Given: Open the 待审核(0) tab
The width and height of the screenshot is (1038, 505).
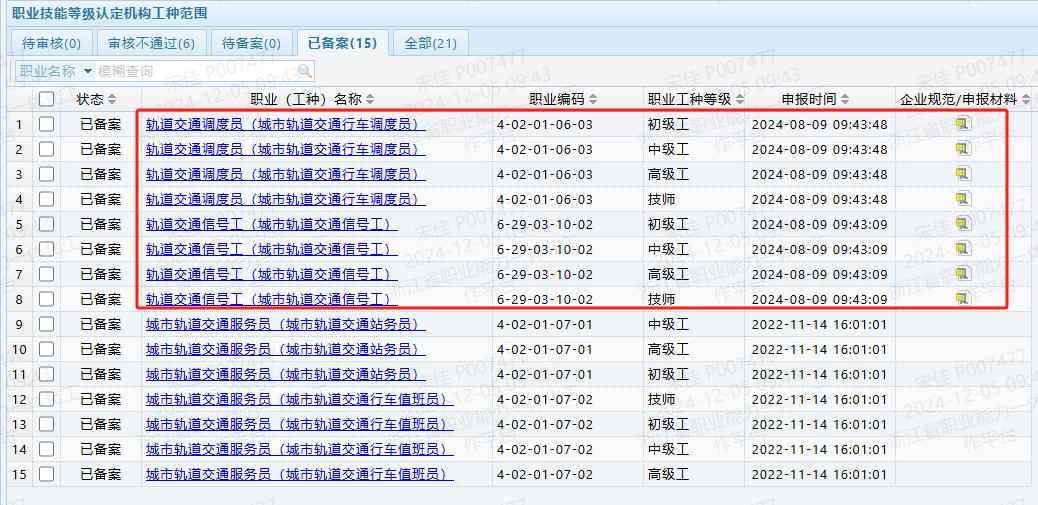Looking at the screenshot, I should (52, 43).
